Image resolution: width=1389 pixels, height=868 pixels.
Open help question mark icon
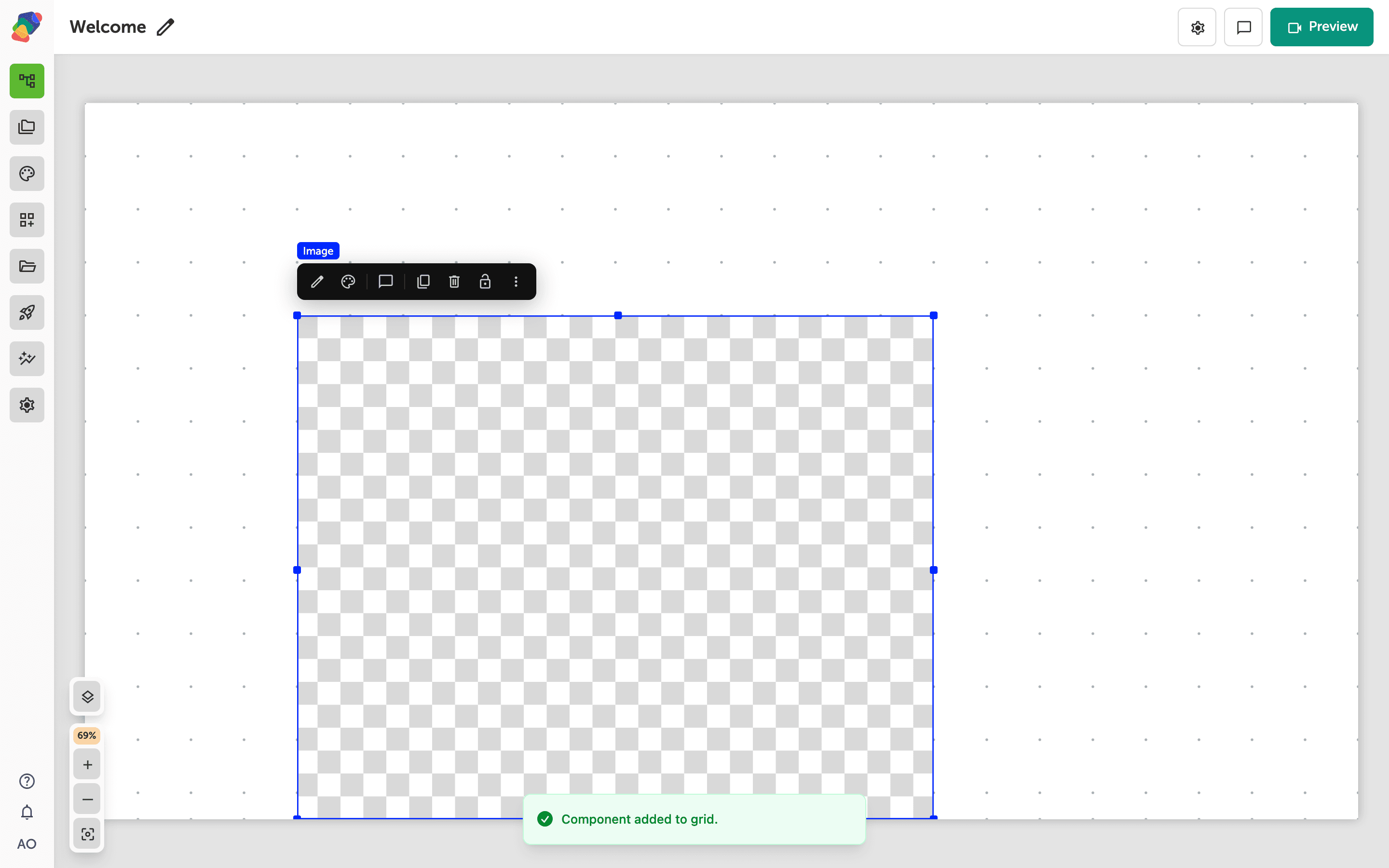coord(27,781)
